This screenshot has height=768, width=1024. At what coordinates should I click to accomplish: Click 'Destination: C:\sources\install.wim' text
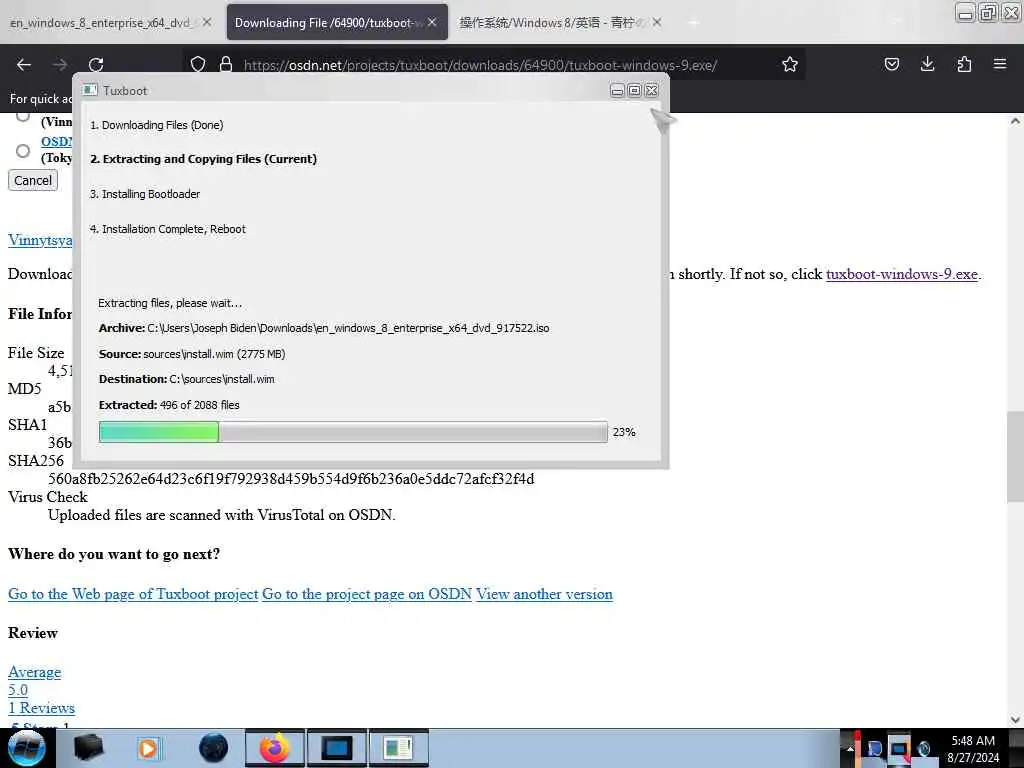click(x=187, y=379)
